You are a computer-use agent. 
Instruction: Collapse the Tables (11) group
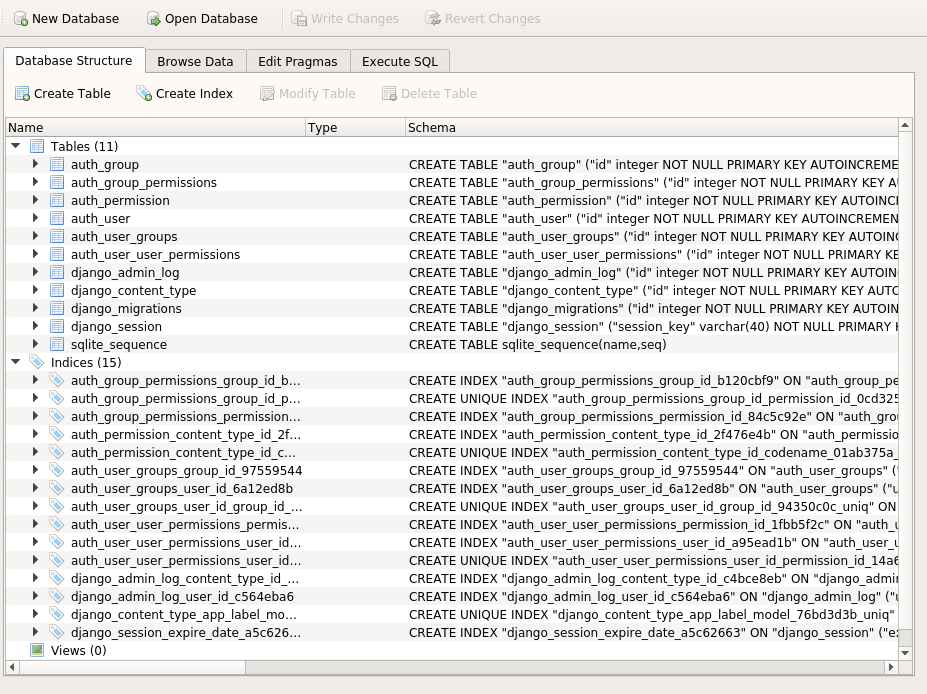pyautogui.click(x=16, y=145)
